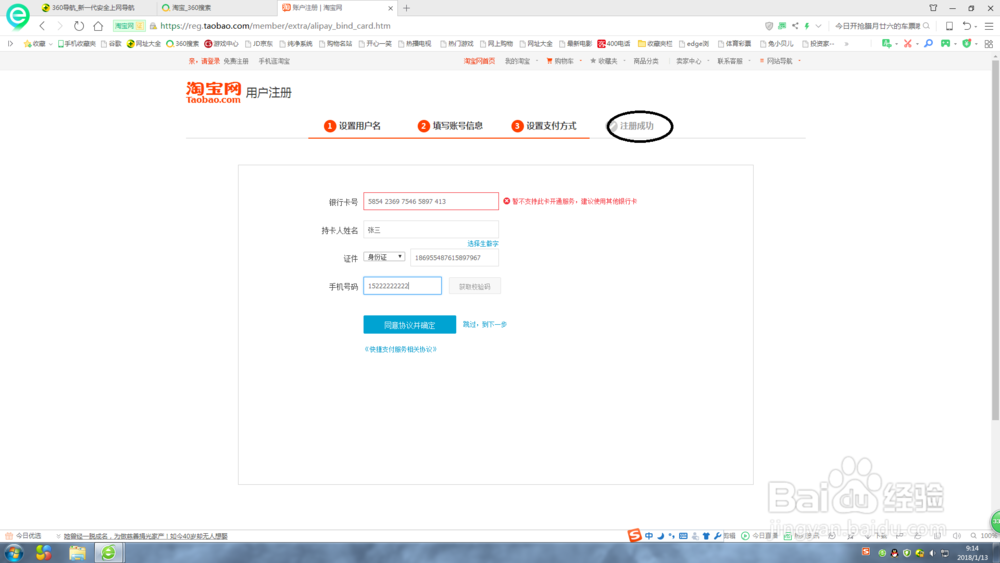This screenshot has width=1000, height=563.
Task: Click the 银行卡号 bank card input field
Action: click(x=431, y=201)
